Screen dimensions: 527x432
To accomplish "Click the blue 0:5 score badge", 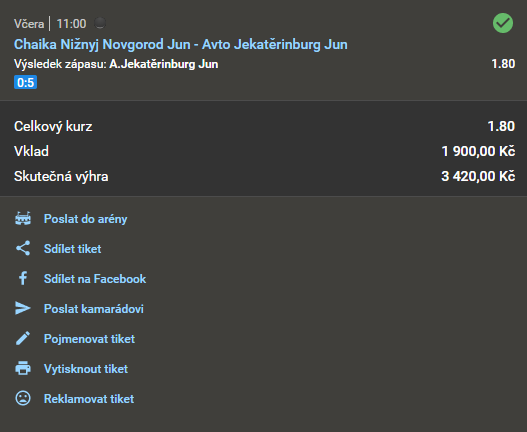I will [x=26, y=82].
